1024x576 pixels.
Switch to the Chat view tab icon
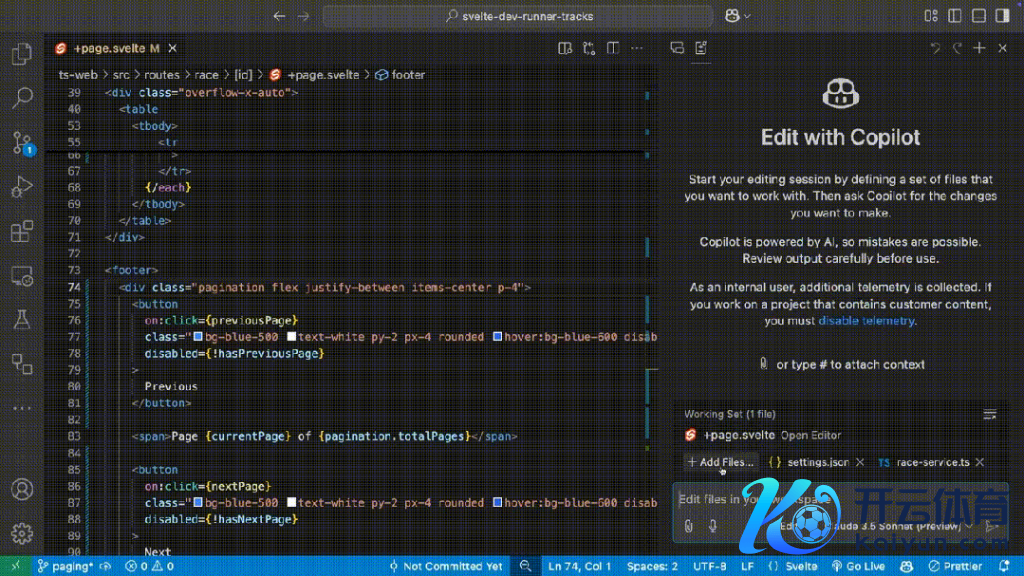[x=677, y=48]
